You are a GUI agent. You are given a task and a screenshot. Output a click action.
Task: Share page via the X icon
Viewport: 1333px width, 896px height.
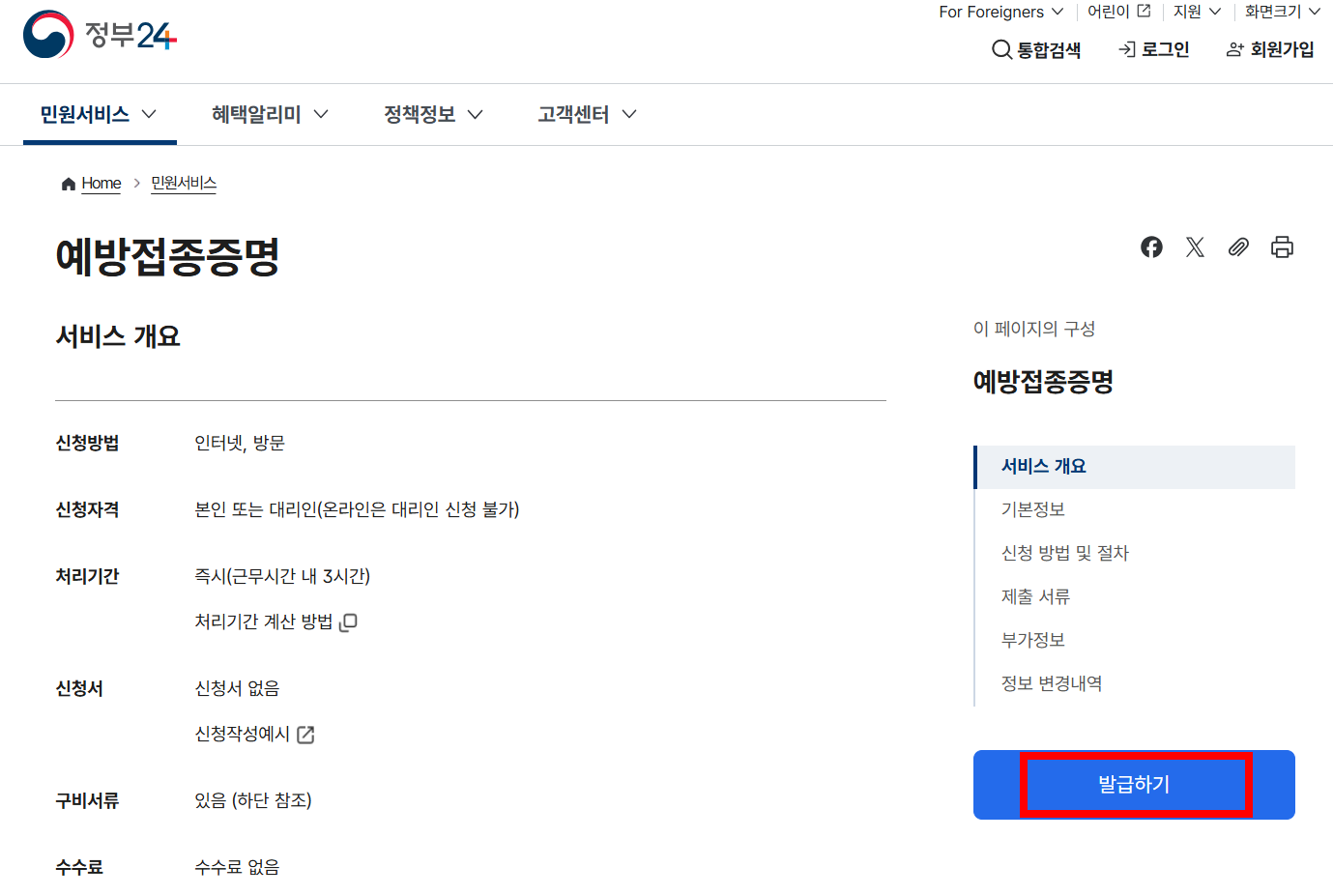(x=1194, y=247)
